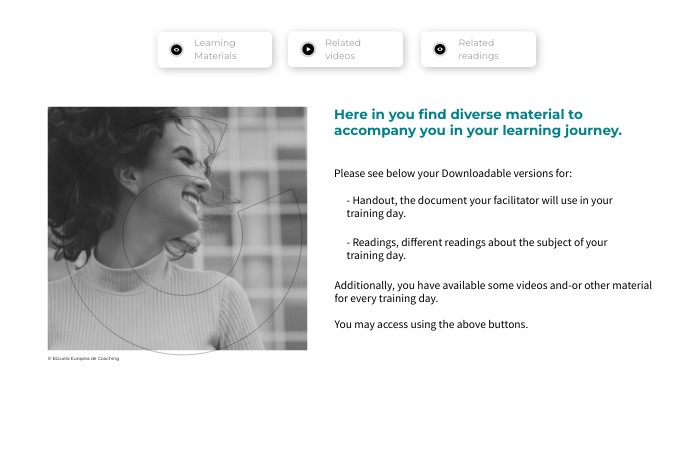Click the 'Here in you find diverse material' heading
Screen dimensions: 676x450
478,122
